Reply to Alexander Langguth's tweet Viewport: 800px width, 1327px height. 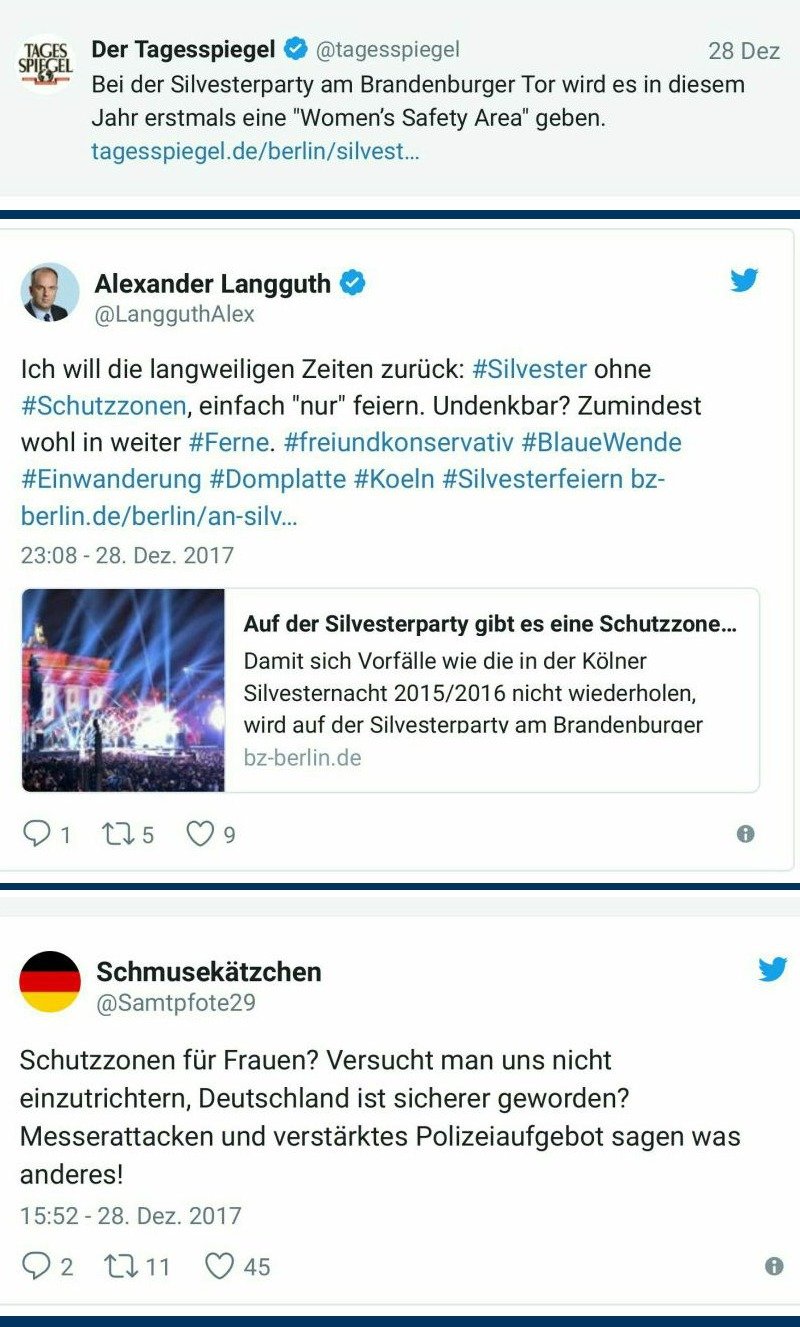[x=37, y=834]
